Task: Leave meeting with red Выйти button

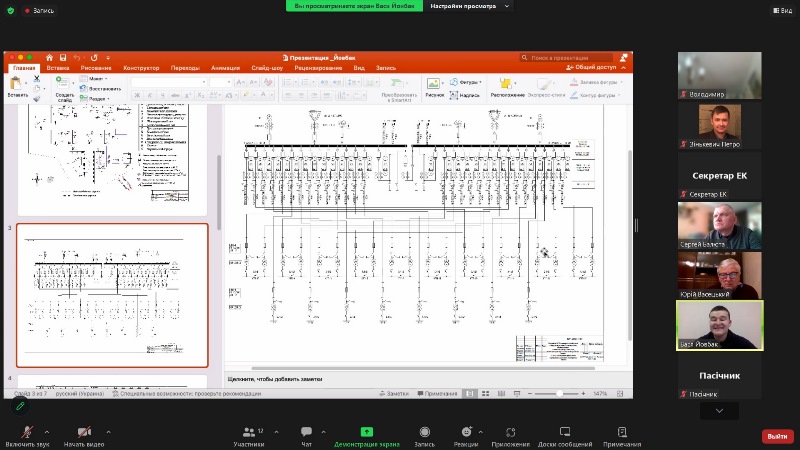Action: 776,436
